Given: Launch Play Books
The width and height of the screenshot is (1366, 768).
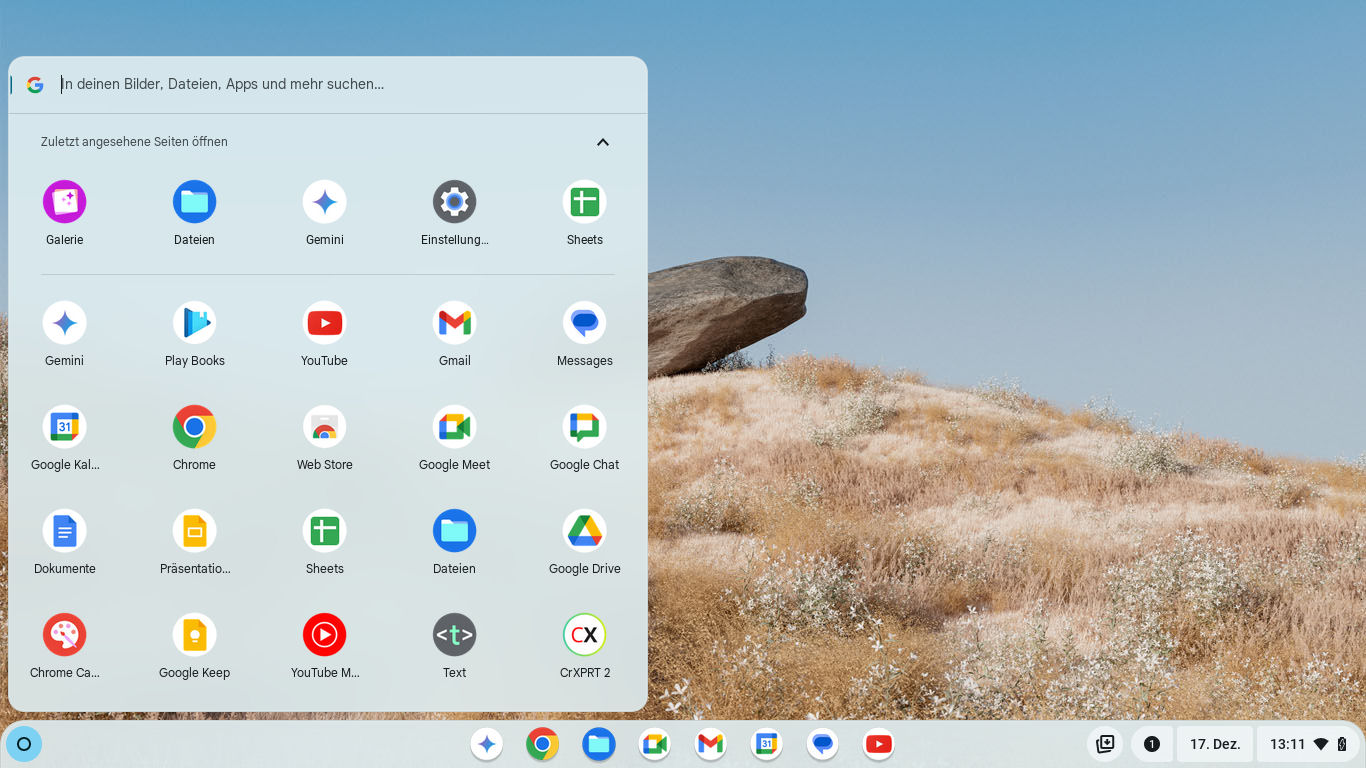Looking at the screenshot, I should point(194,323).
